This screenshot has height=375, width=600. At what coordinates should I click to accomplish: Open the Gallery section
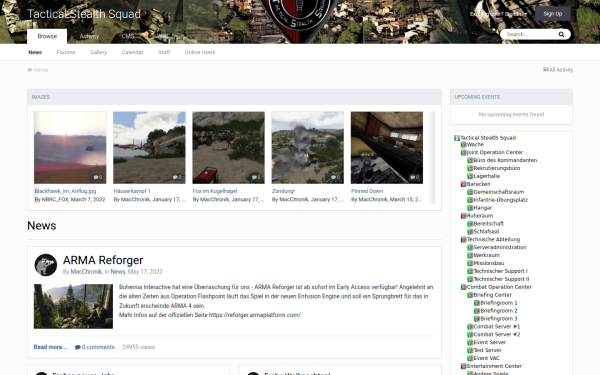pyautogui.click(x=98, y=52)
